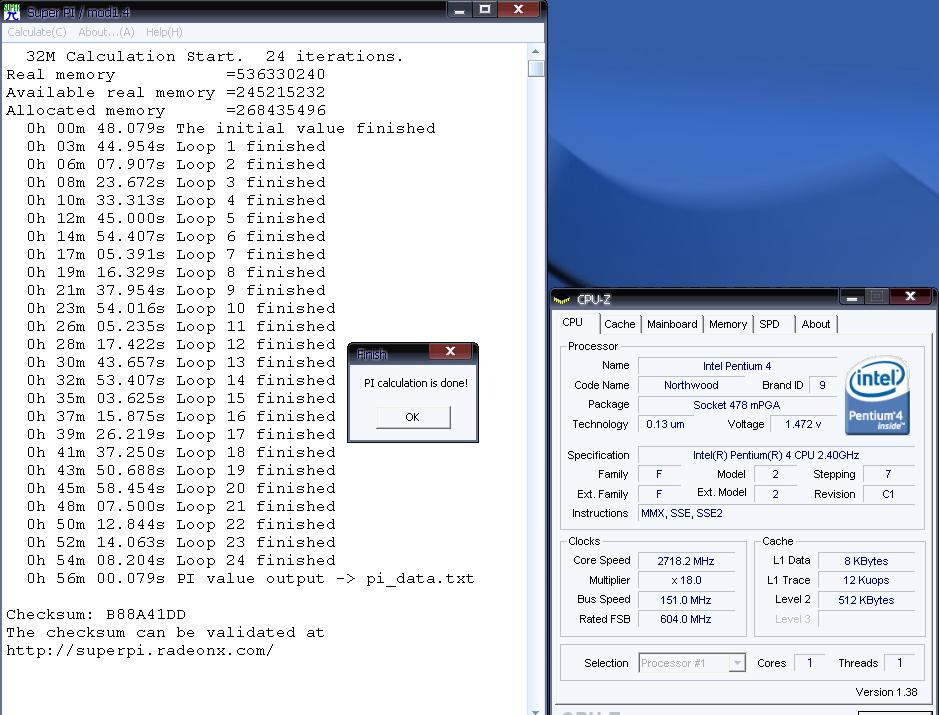Close the Finish dialog with X

(450, 352)
